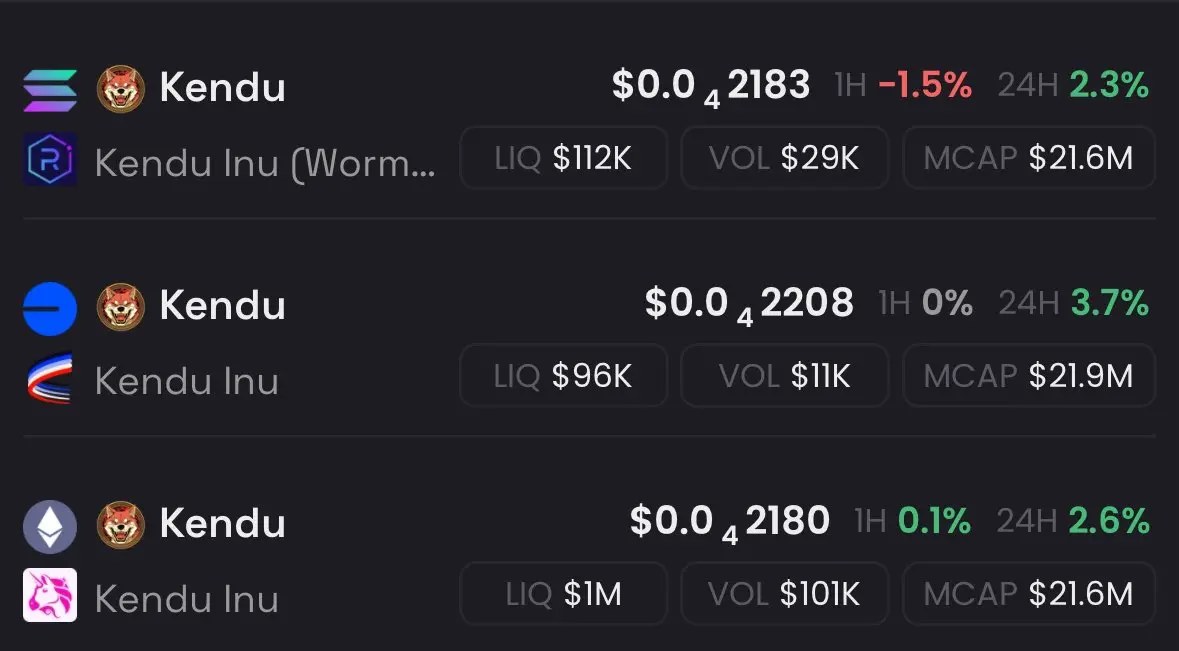This screenshot has width=1179, height=651.
Task: Click the Uniswap pink unicorn icon
Action: click(50, 595)
